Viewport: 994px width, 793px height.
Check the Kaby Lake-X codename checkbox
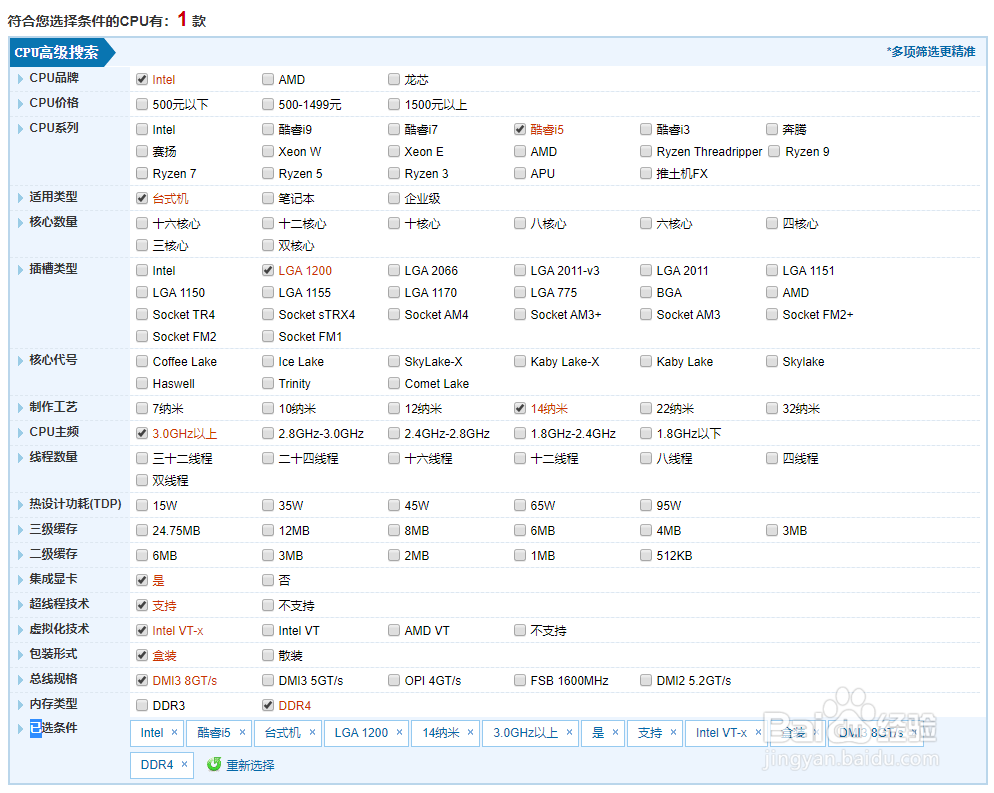[x=520, y=361]
